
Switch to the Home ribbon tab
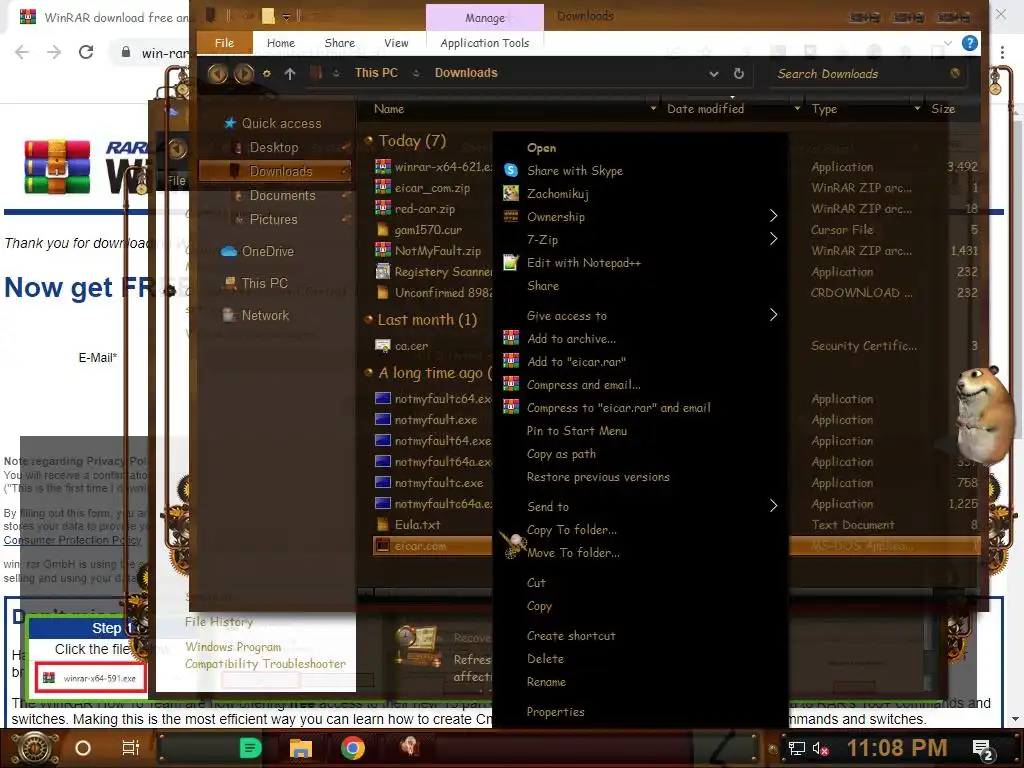click(281, 43)
